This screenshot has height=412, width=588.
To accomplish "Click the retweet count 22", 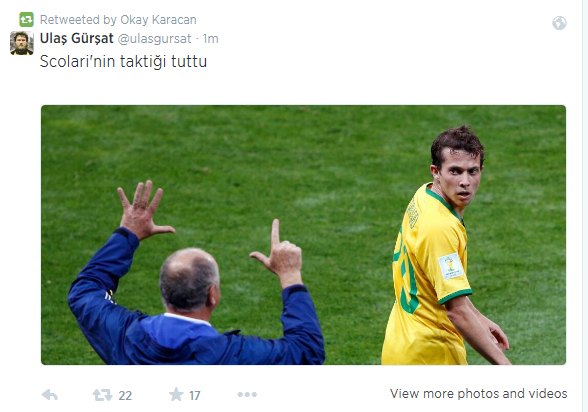I will tap(125, 396).
